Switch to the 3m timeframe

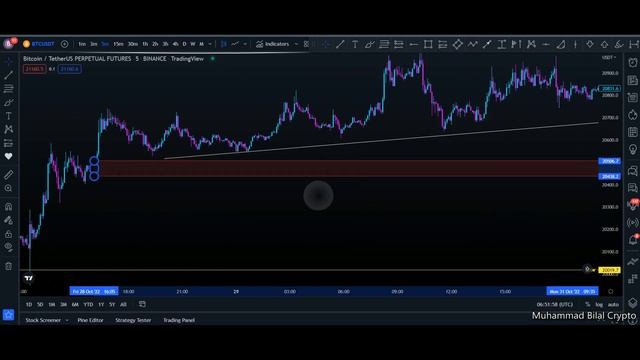click(x=93, y=44)
